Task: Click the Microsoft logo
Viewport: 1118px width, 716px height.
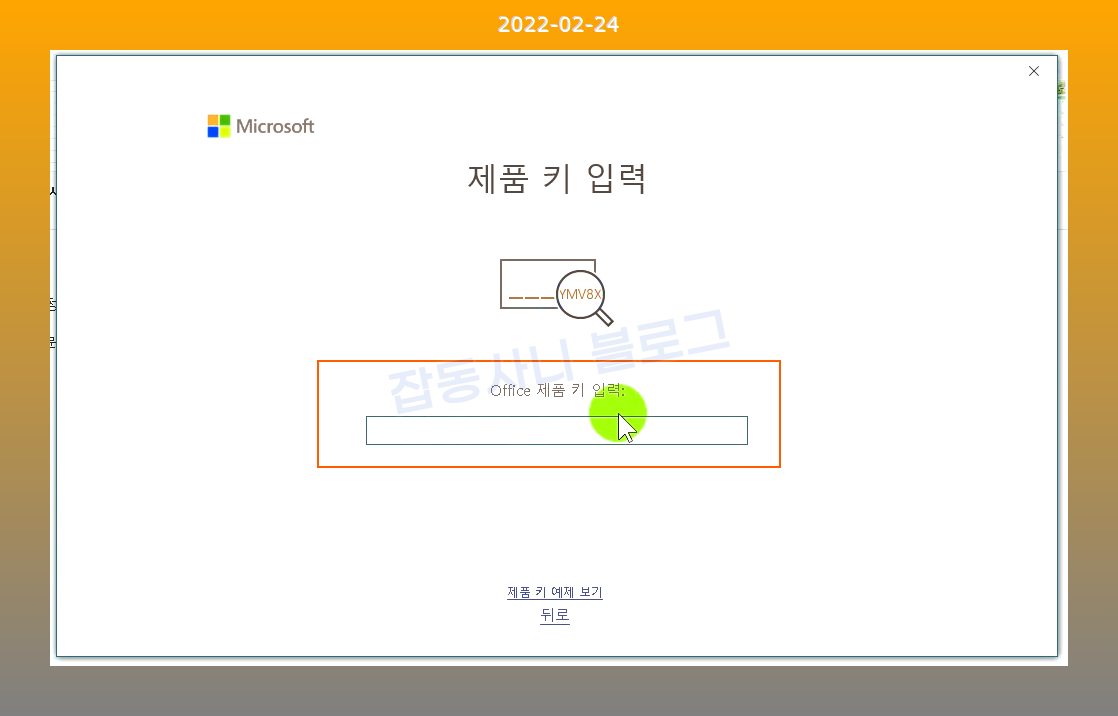Action: 261,126
